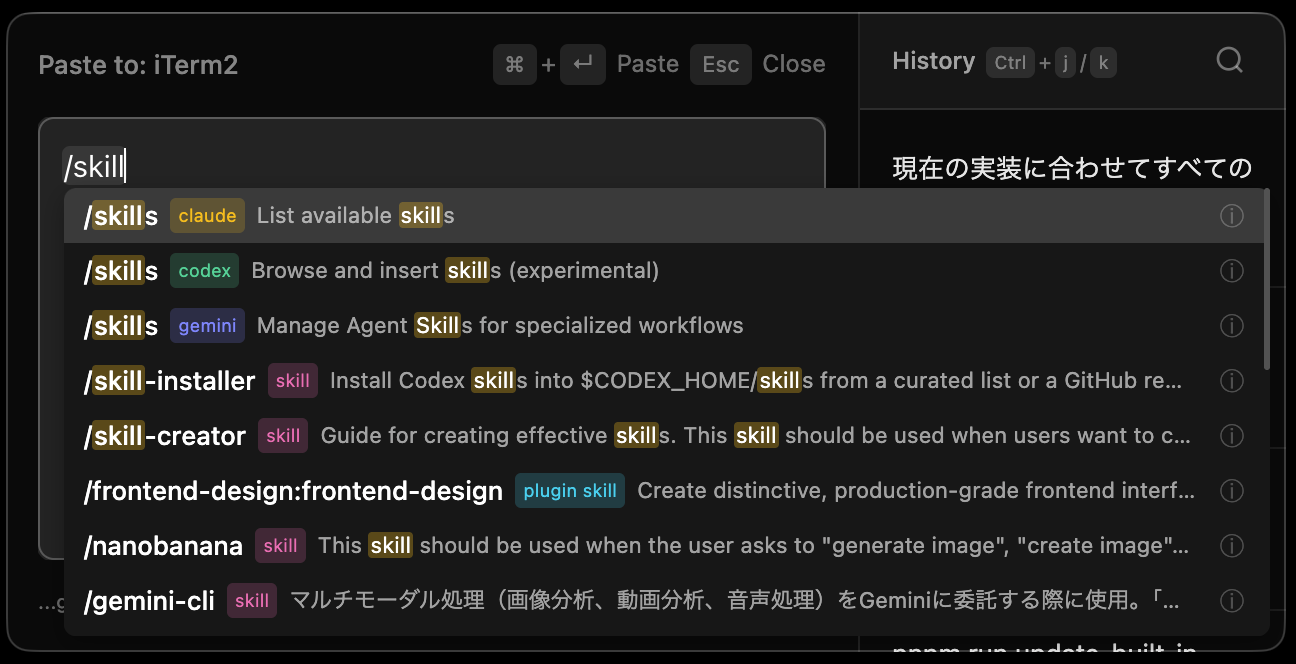Viewport: 1296px width, 664px height.
Task: Click the Japanese history entry text
Action: [1072, 168]
